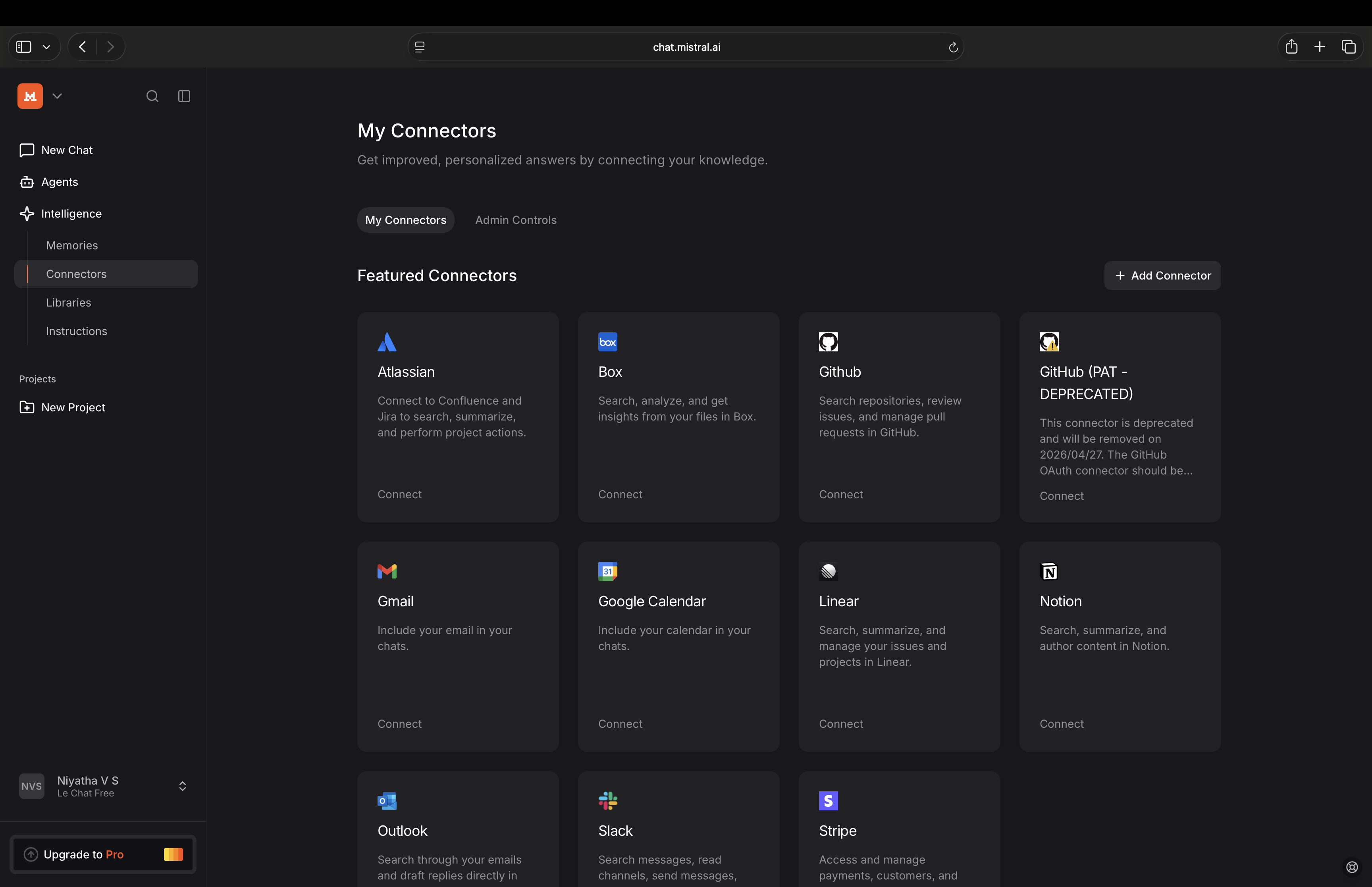1372x887 pixels.
Task: Toggle the browser sidebar button
Action: tap(23, 47)
